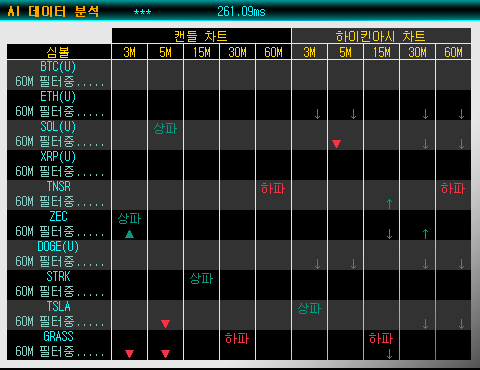Click the Heikin-Ashi 60M column header

[453, 52]
